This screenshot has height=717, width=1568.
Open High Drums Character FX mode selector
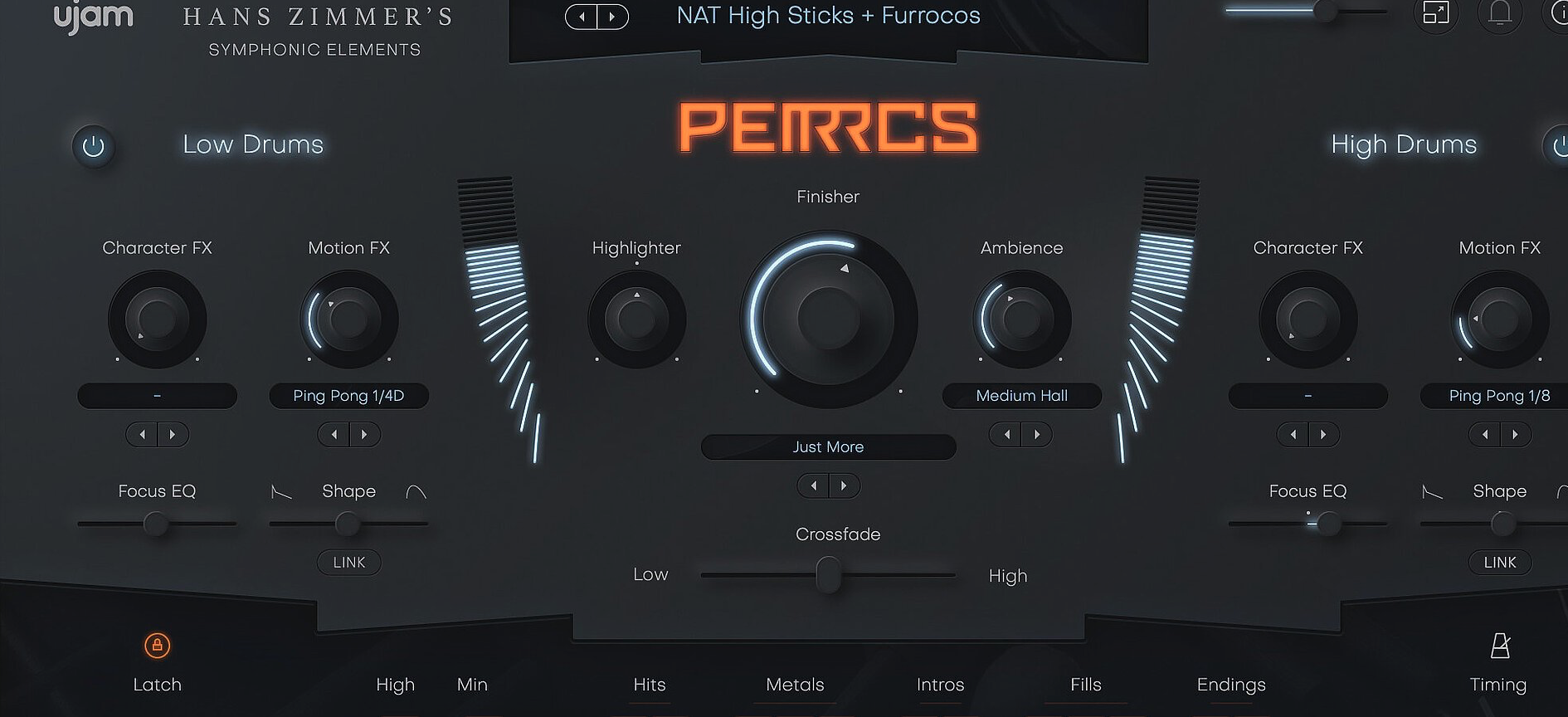coord(1307,396)
